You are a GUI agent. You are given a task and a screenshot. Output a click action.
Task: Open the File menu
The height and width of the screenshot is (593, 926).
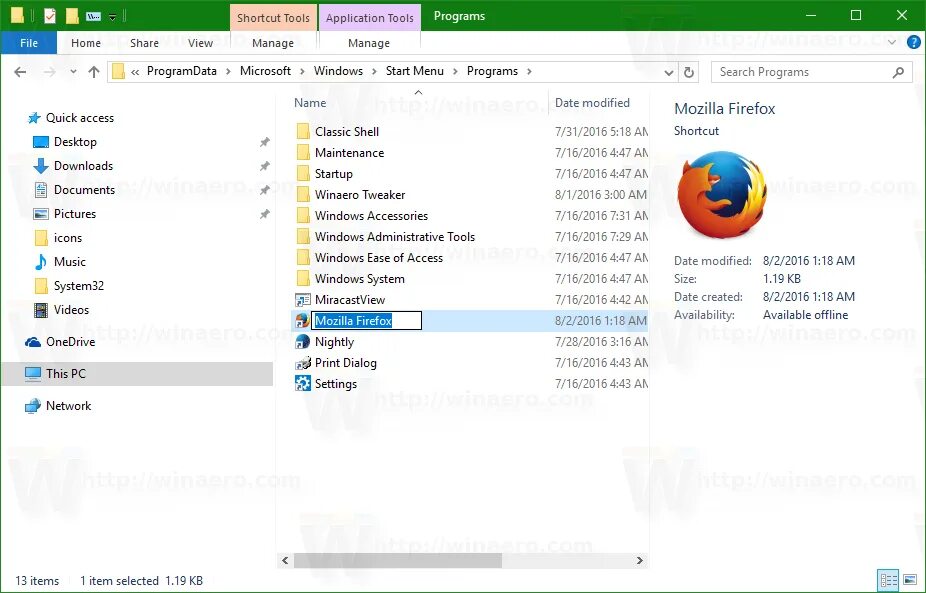29,43
